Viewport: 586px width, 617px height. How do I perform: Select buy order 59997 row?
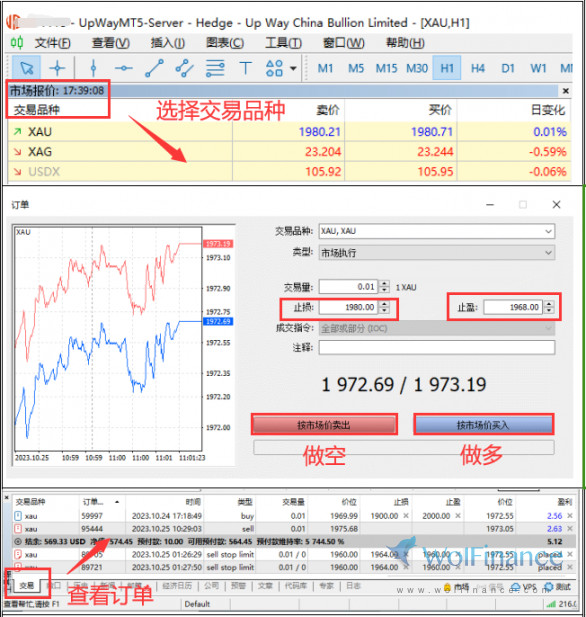click(x=293, y=515)
